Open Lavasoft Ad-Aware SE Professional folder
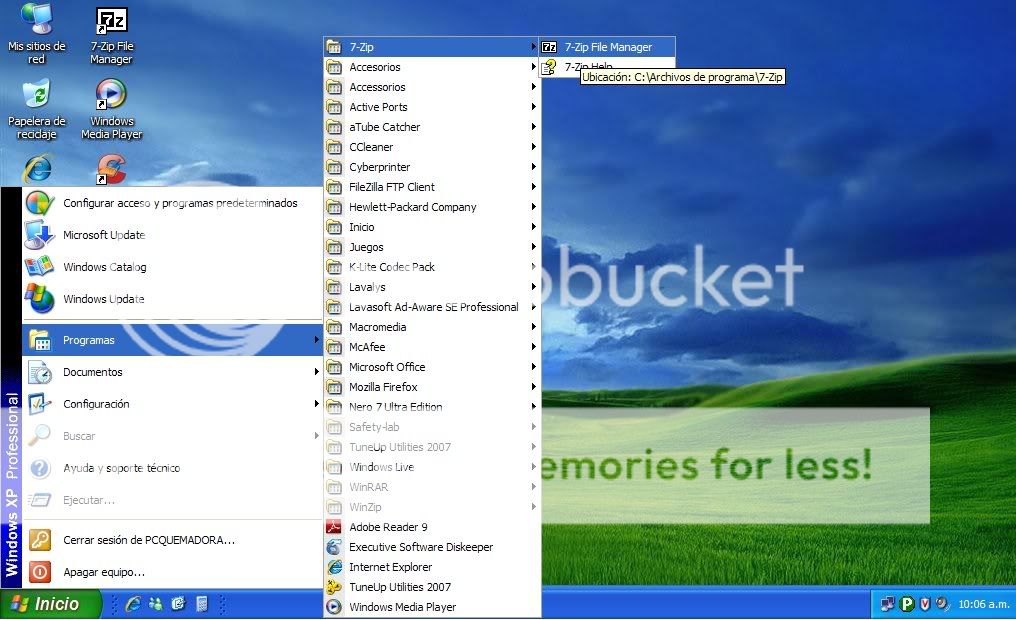 tap(432, 307)
